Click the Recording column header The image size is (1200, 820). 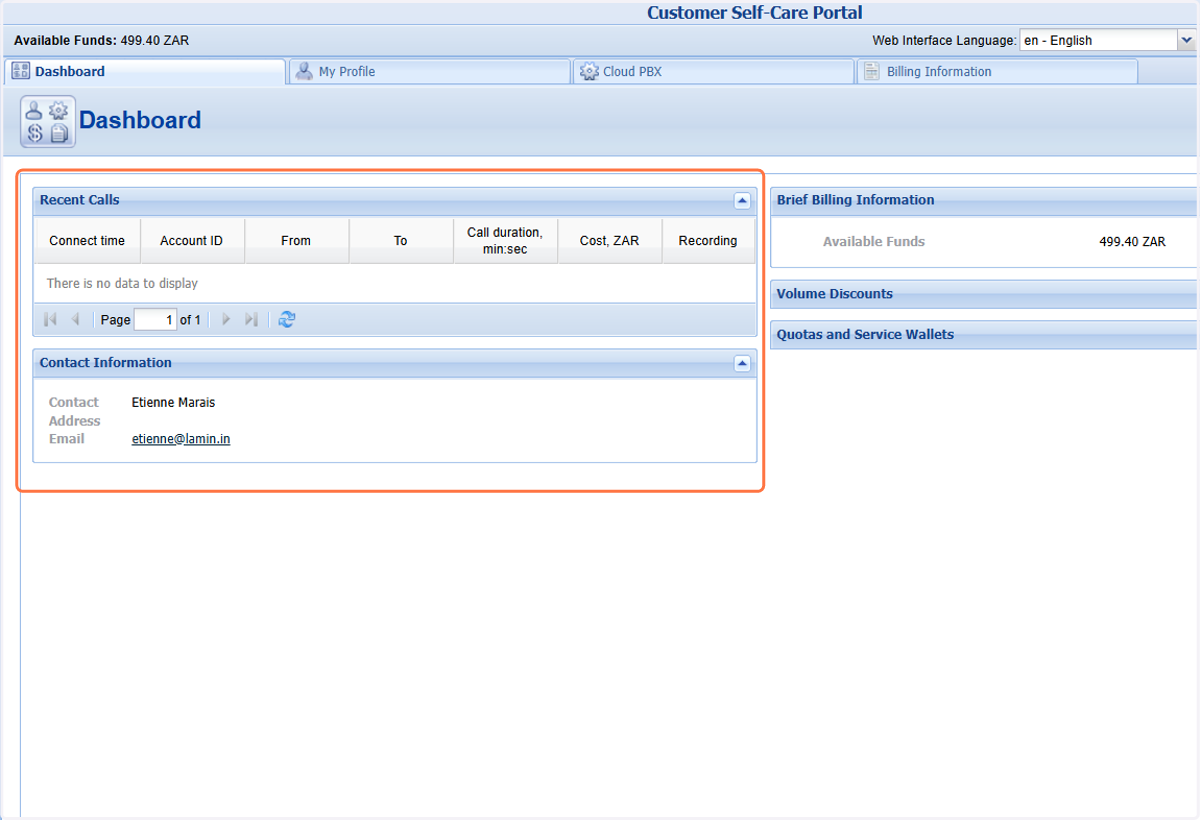(708, 241)
